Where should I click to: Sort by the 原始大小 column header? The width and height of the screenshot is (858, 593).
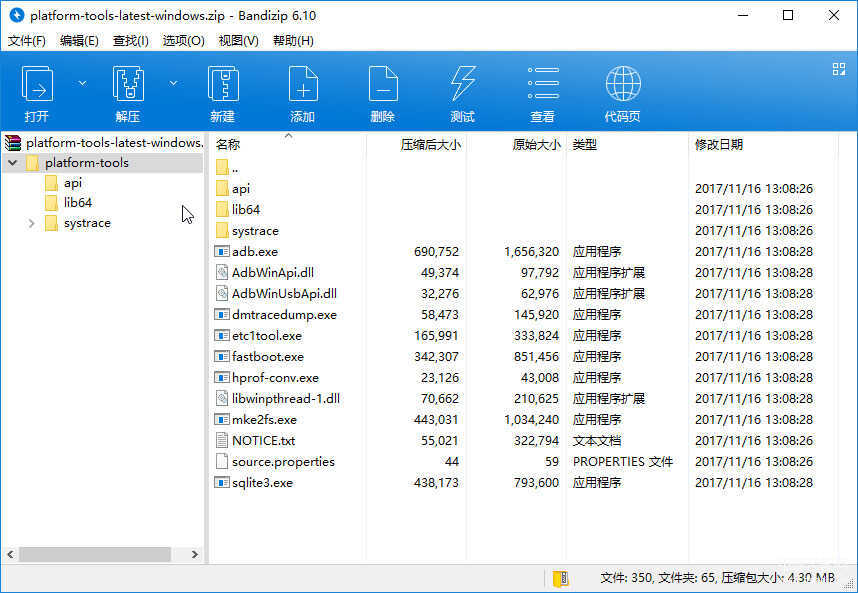click(x=537, y=144)
